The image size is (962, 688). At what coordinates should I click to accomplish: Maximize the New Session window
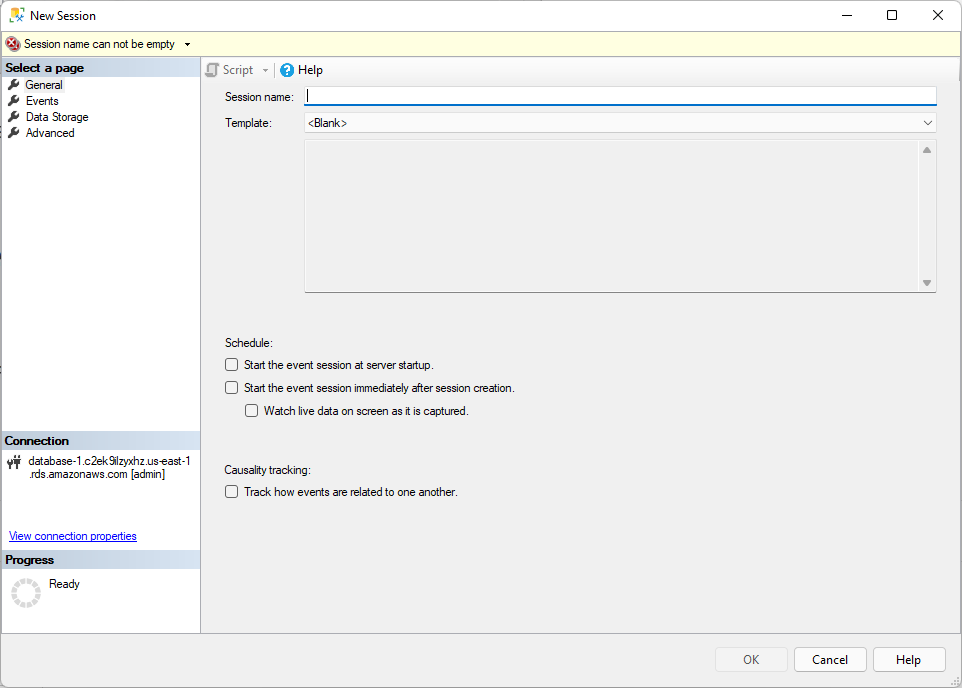pos(892,15)
